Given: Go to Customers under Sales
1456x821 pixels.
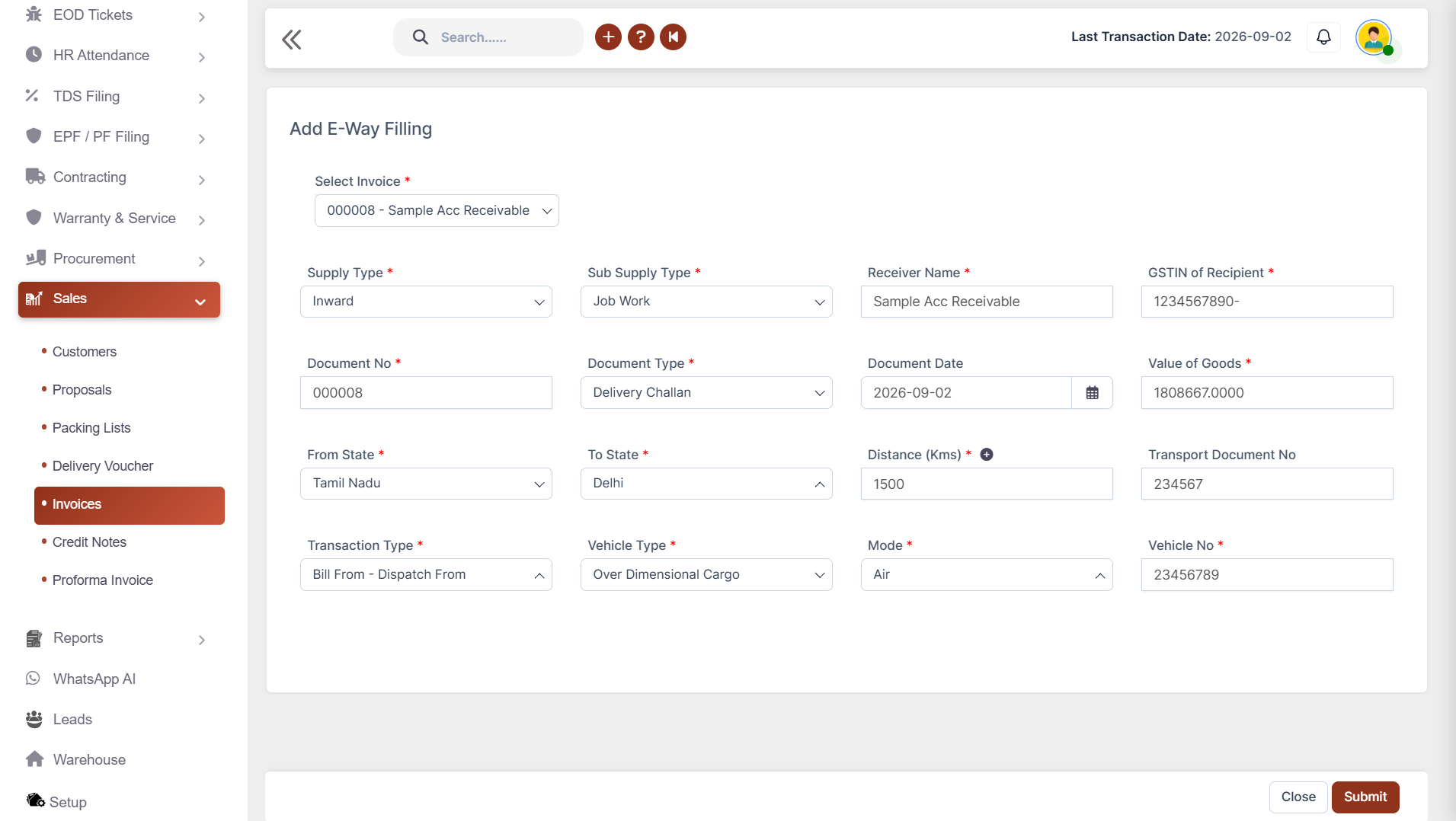Looking at the screenshot, I should [x=85, y=352].
